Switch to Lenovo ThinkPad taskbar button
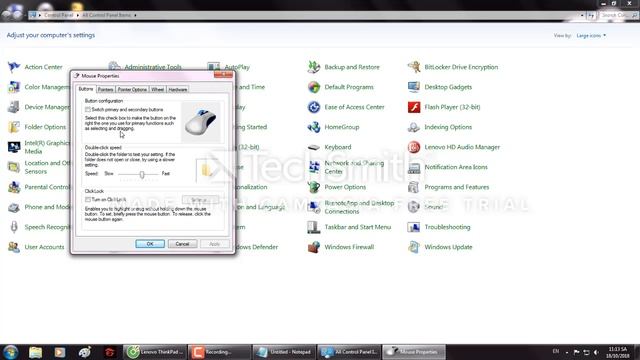Viewport: 640px width, 360px height. pos(155,352)
